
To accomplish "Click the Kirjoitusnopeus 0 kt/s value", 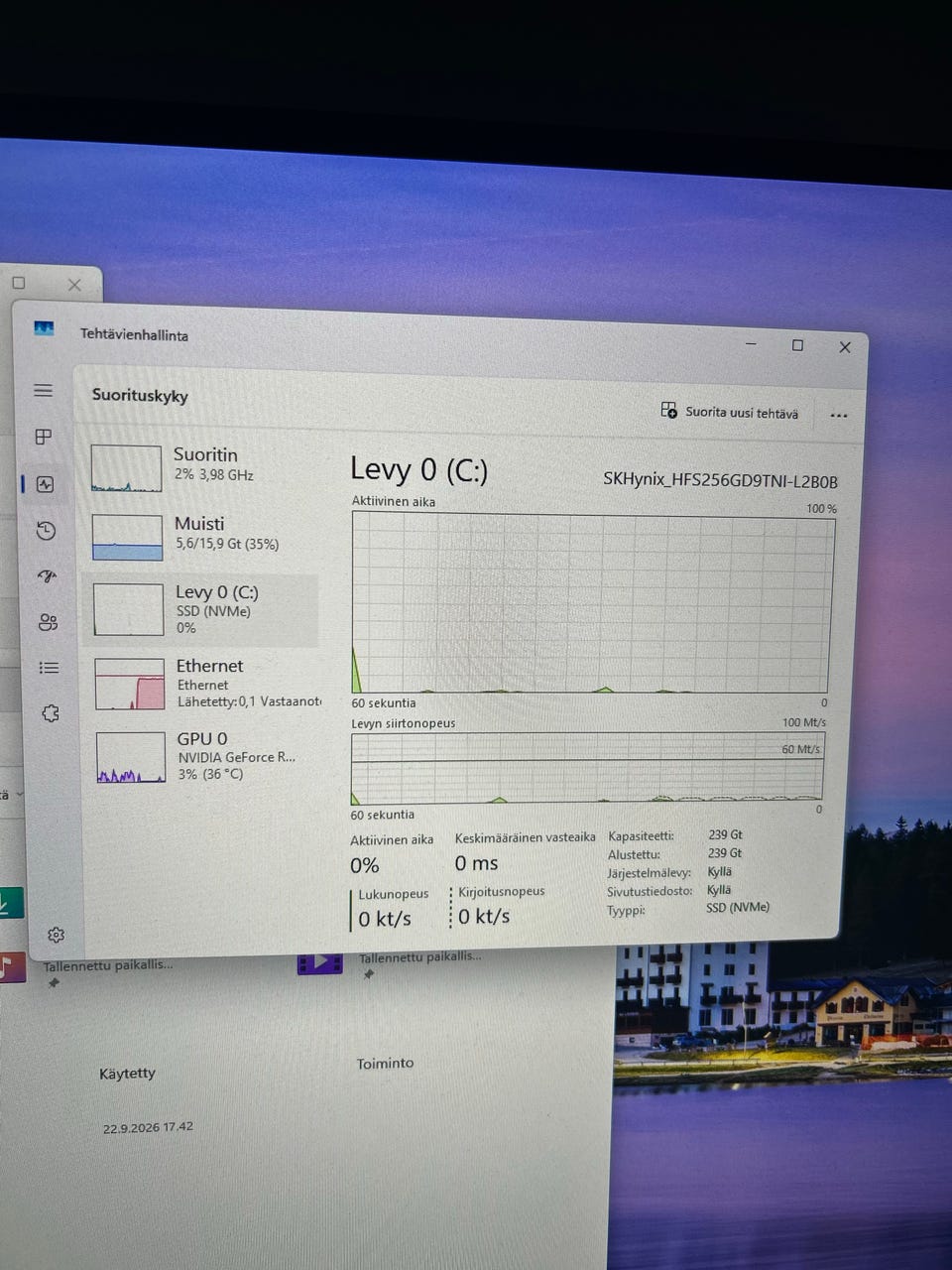I will point(484,916).
